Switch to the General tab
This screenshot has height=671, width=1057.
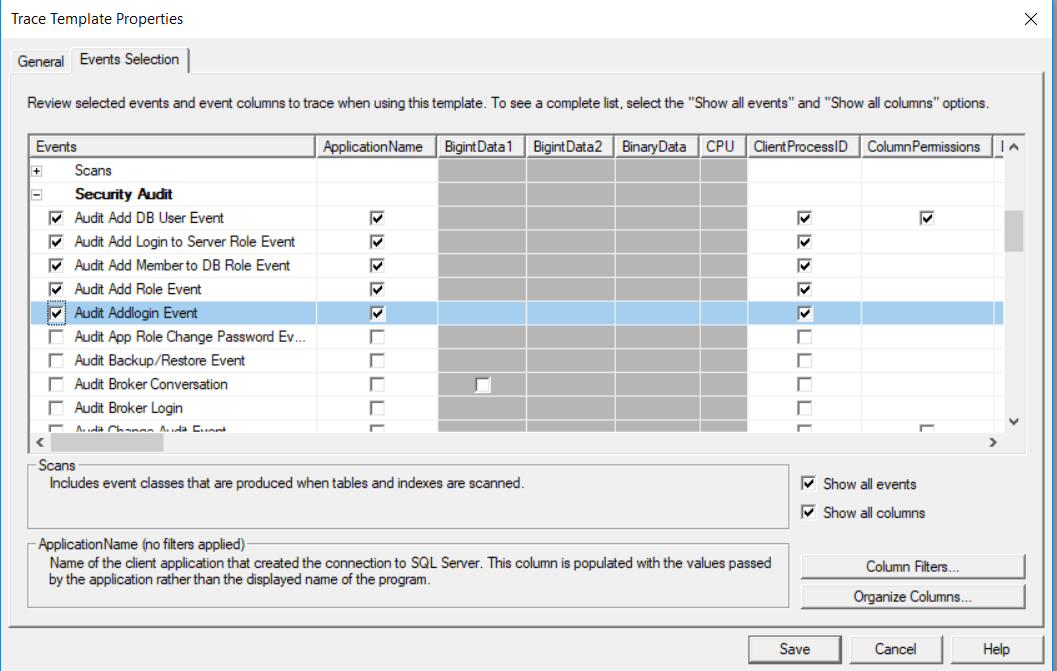click(40, 61)
